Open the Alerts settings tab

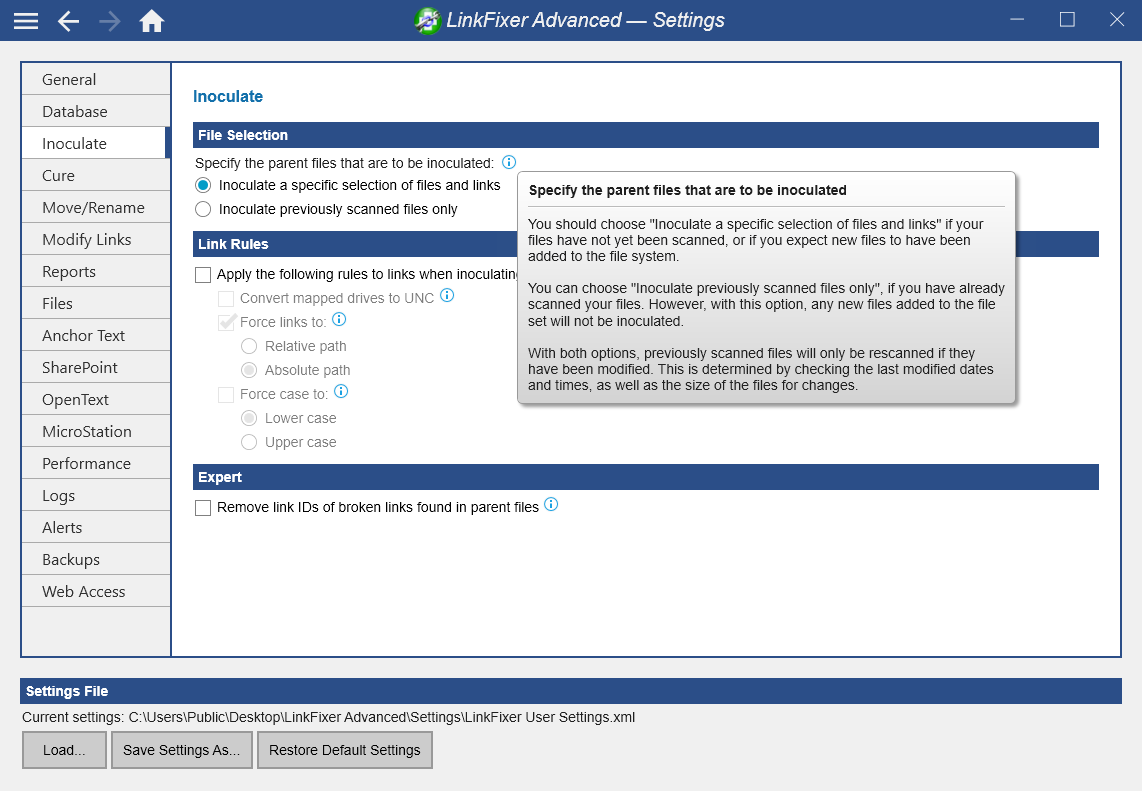[x=96, y=528]
